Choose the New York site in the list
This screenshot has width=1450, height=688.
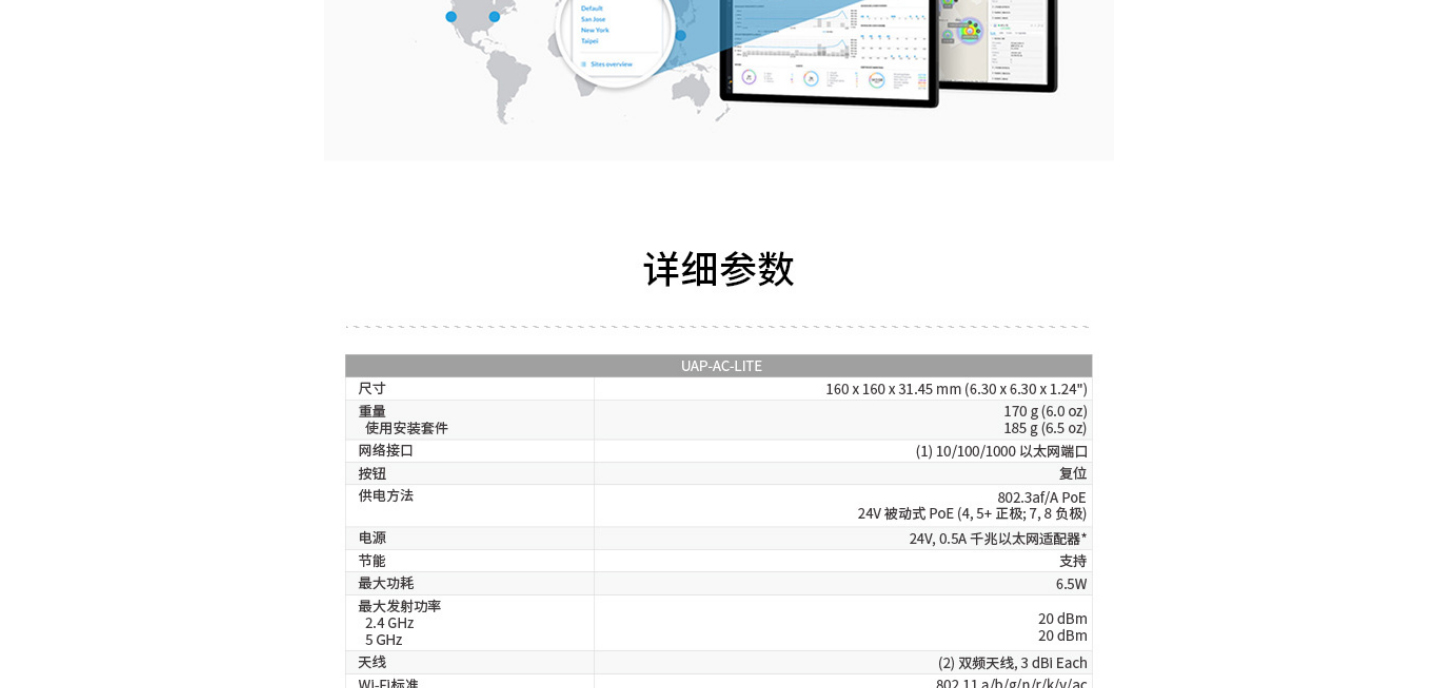click(595, 30)
